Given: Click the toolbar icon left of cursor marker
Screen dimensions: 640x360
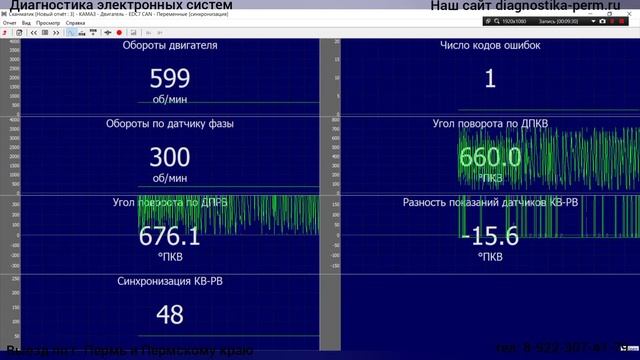Looking at the screenshot, I should point(93,32).
